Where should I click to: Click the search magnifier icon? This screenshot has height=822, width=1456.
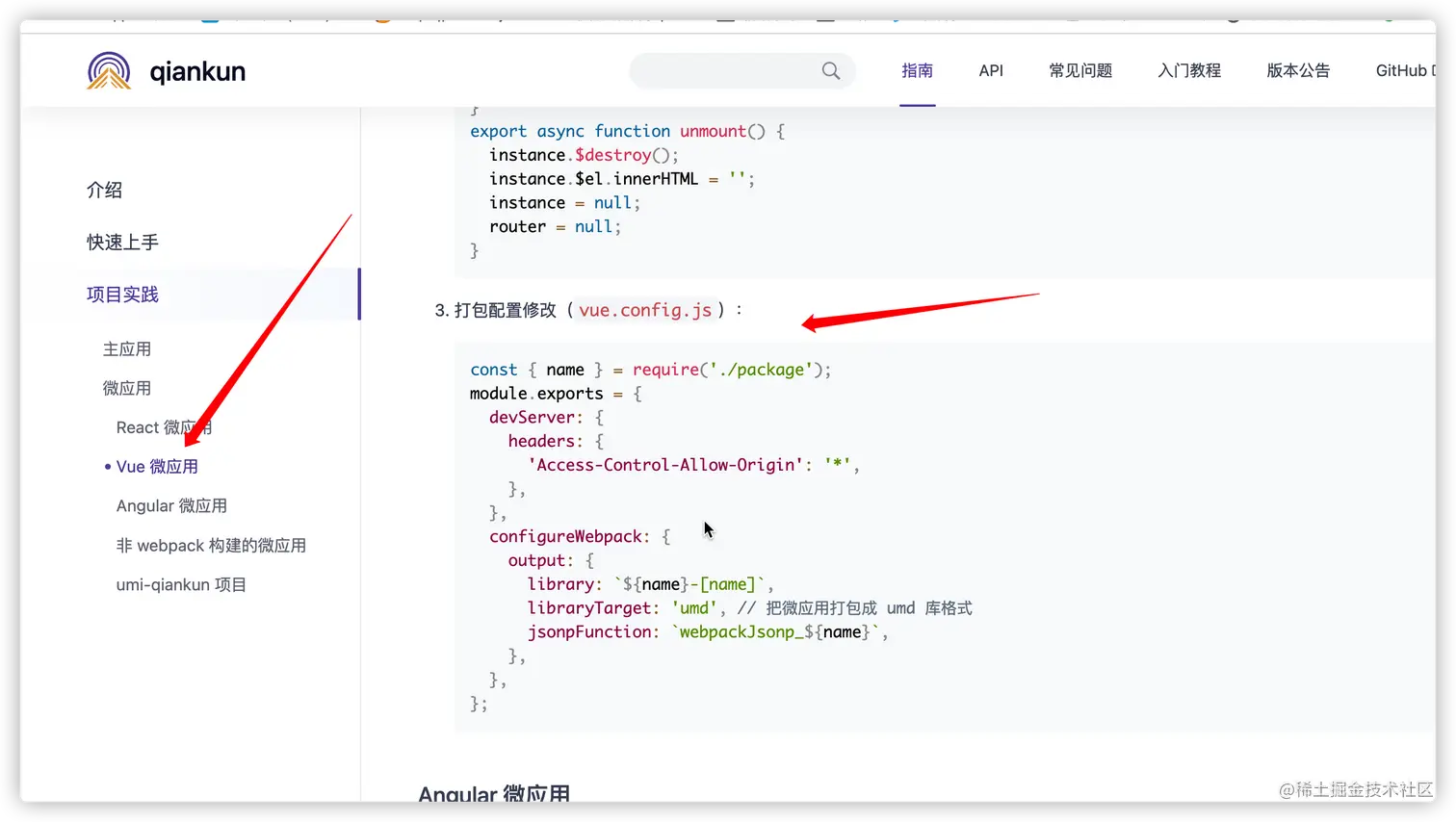831,71
